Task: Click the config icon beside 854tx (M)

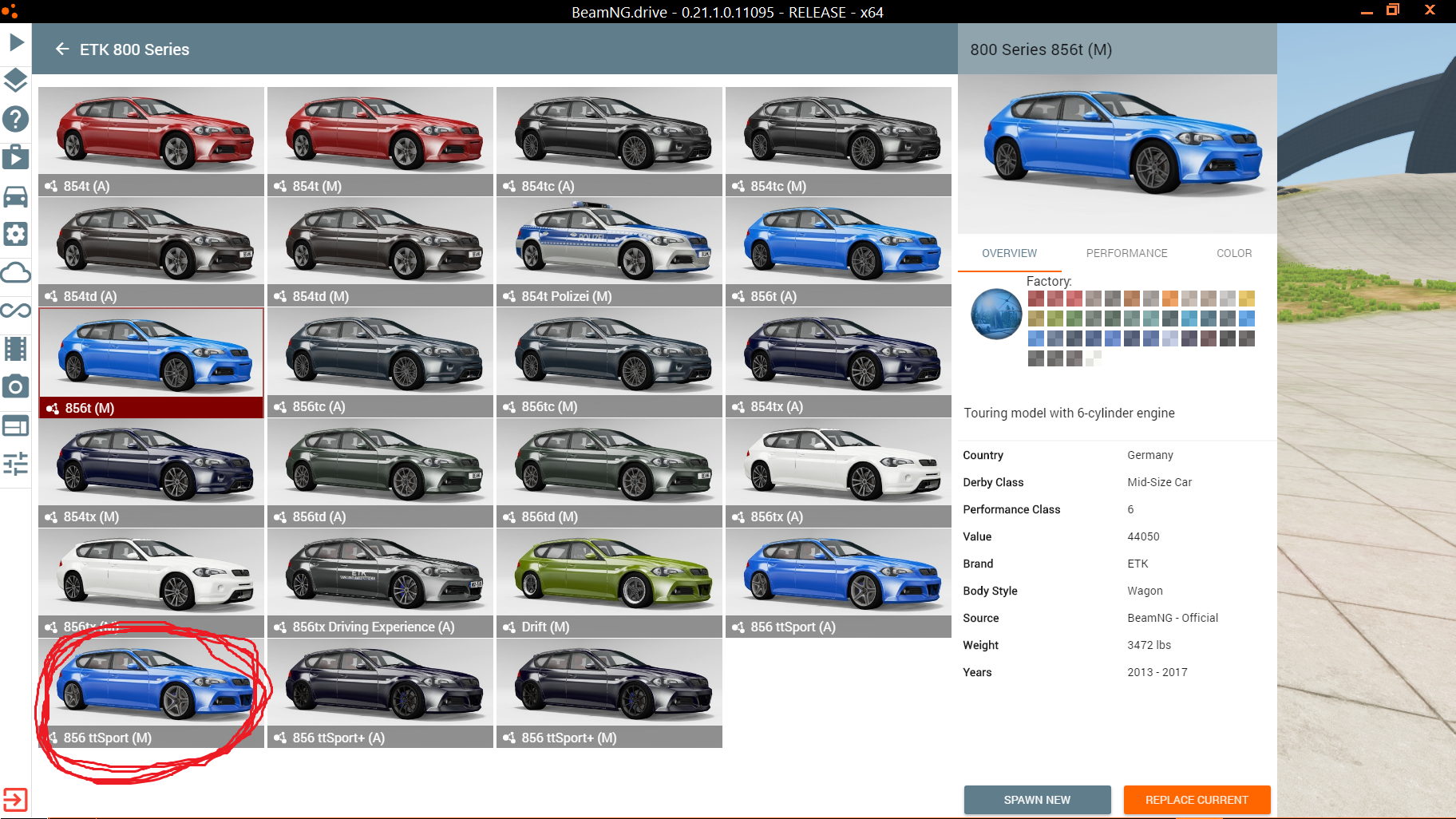Action: 51,516
